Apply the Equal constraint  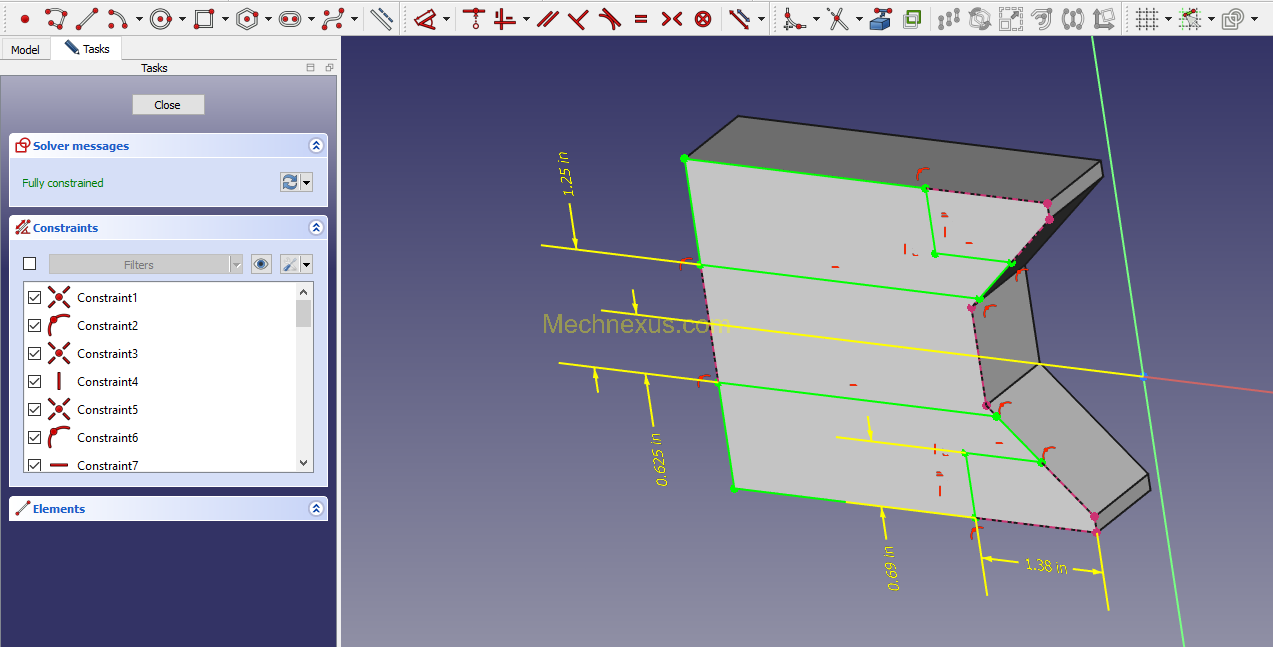(641, 18)
